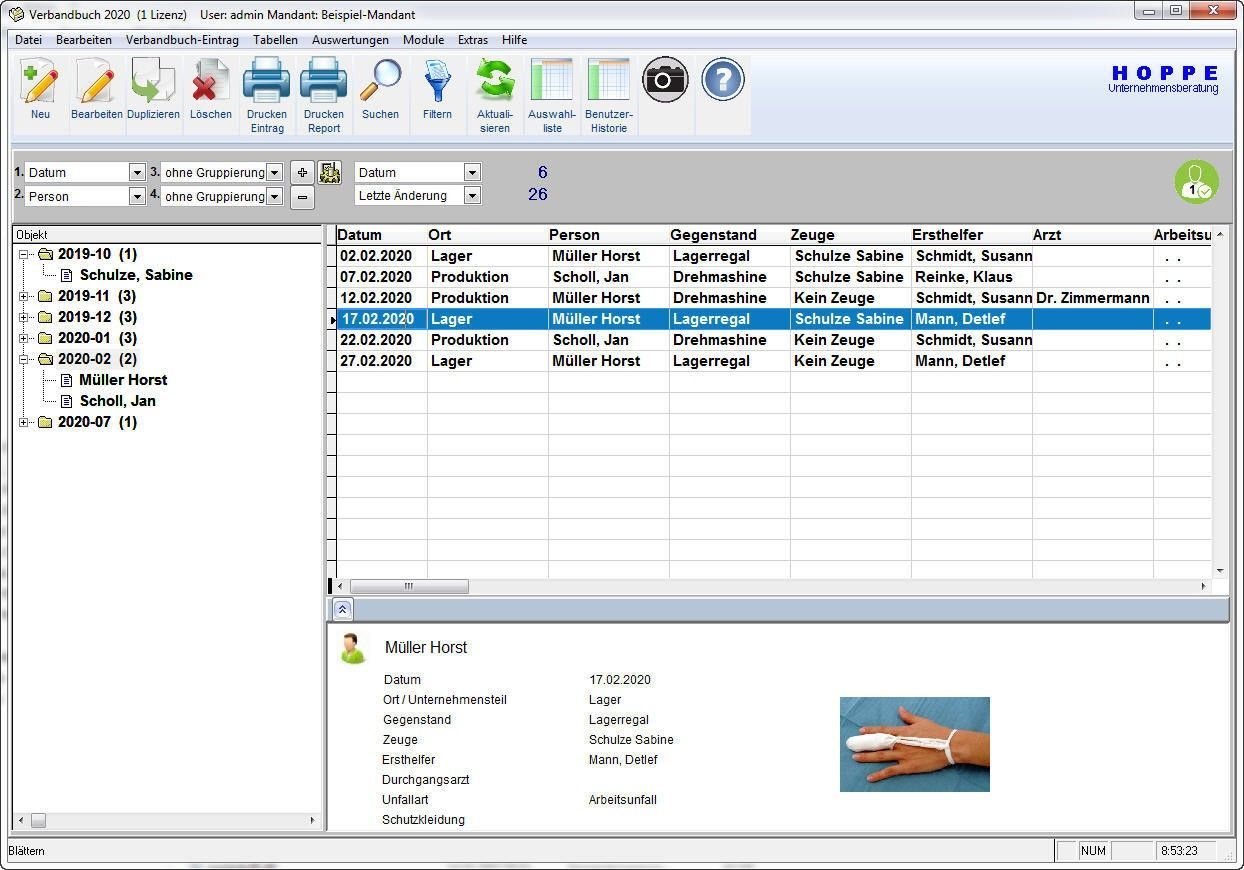Open the Verbandbuch-Eintrag menu

(x=182, y=40)
